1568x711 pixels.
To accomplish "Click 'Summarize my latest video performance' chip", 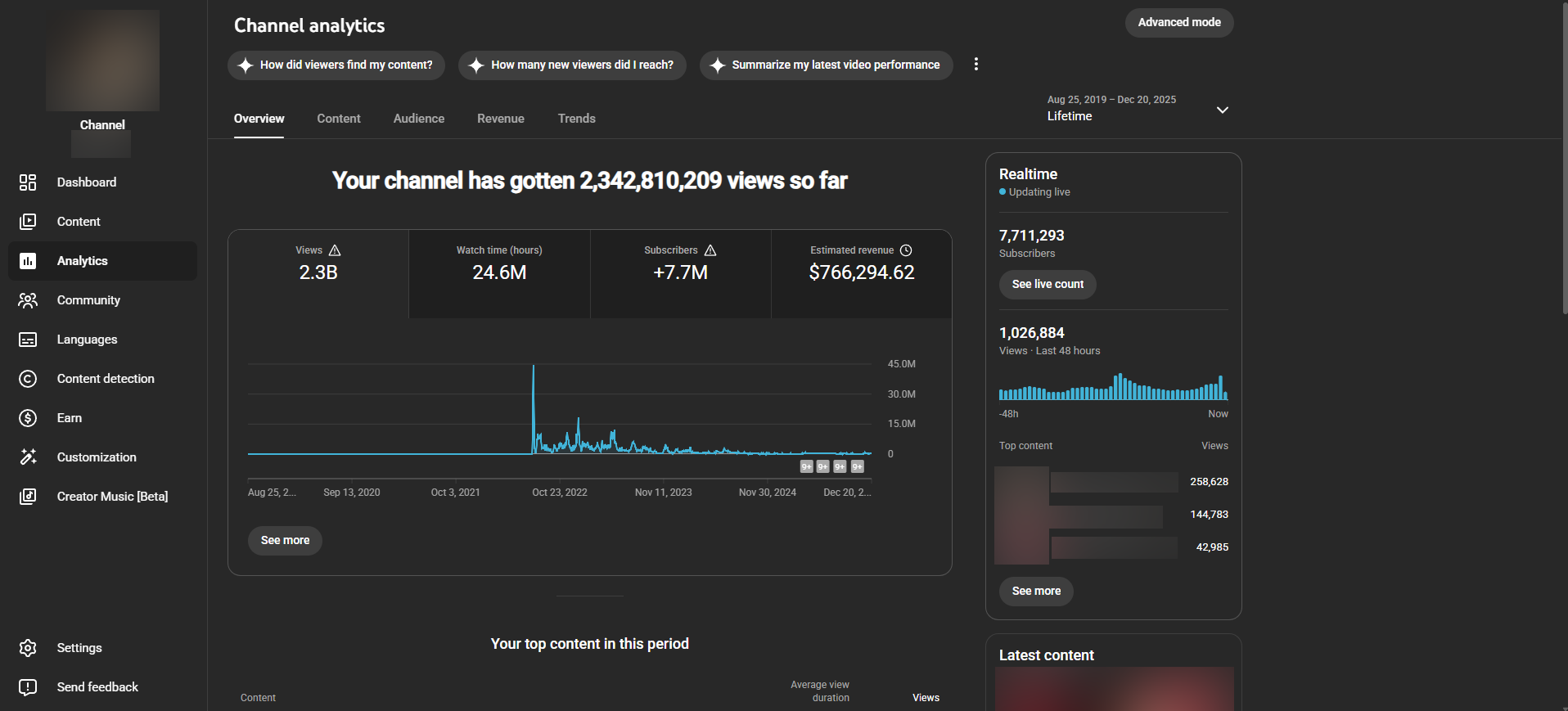I will tap(826, 65).
